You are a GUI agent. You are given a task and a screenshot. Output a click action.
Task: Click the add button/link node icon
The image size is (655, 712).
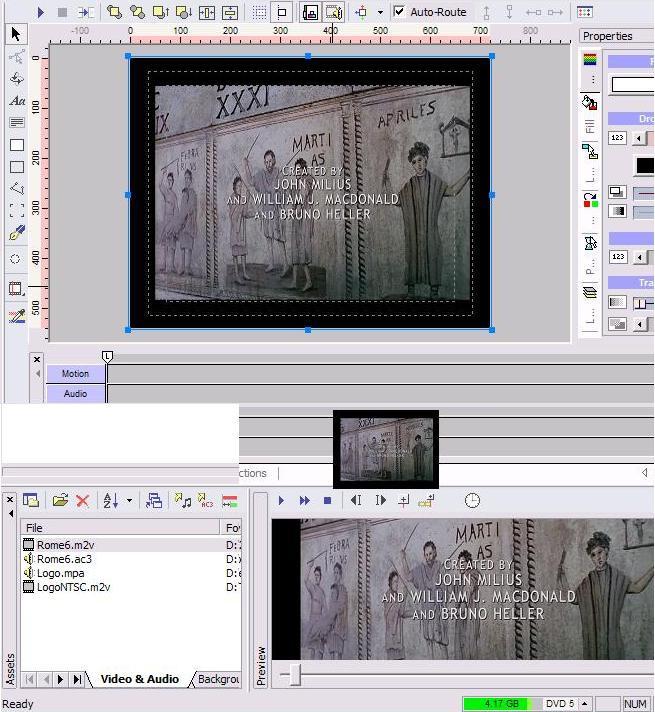click(x=362, y=12)
